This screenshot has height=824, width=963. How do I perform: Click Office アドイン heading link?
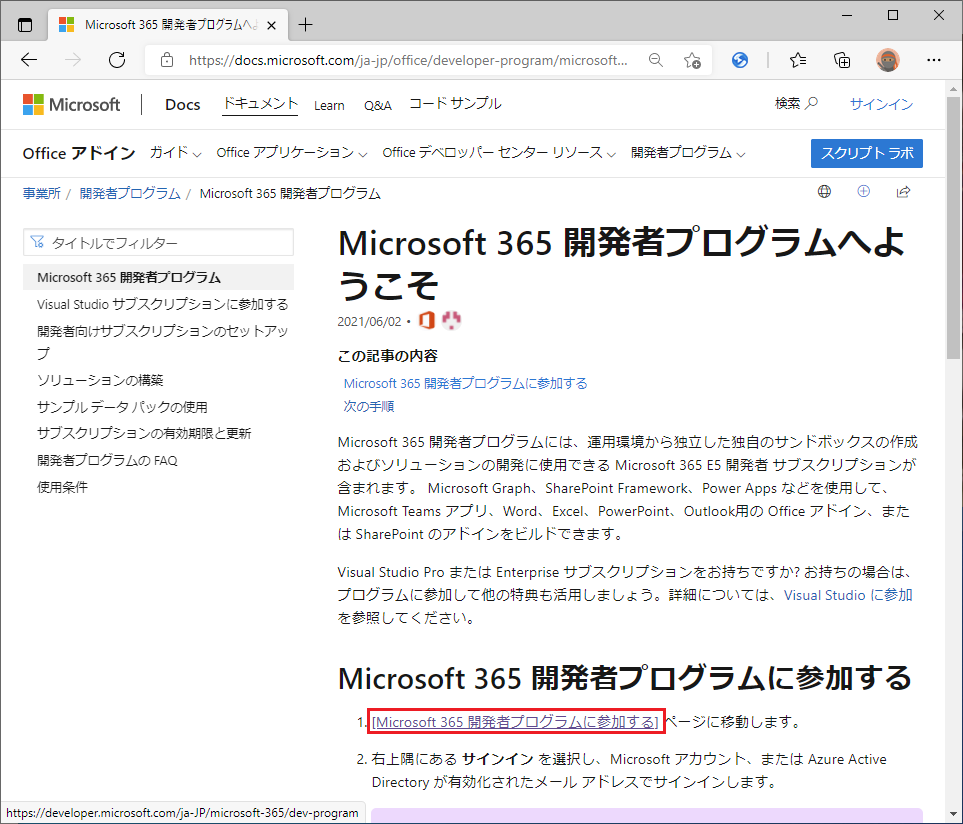tap(79, 153)
